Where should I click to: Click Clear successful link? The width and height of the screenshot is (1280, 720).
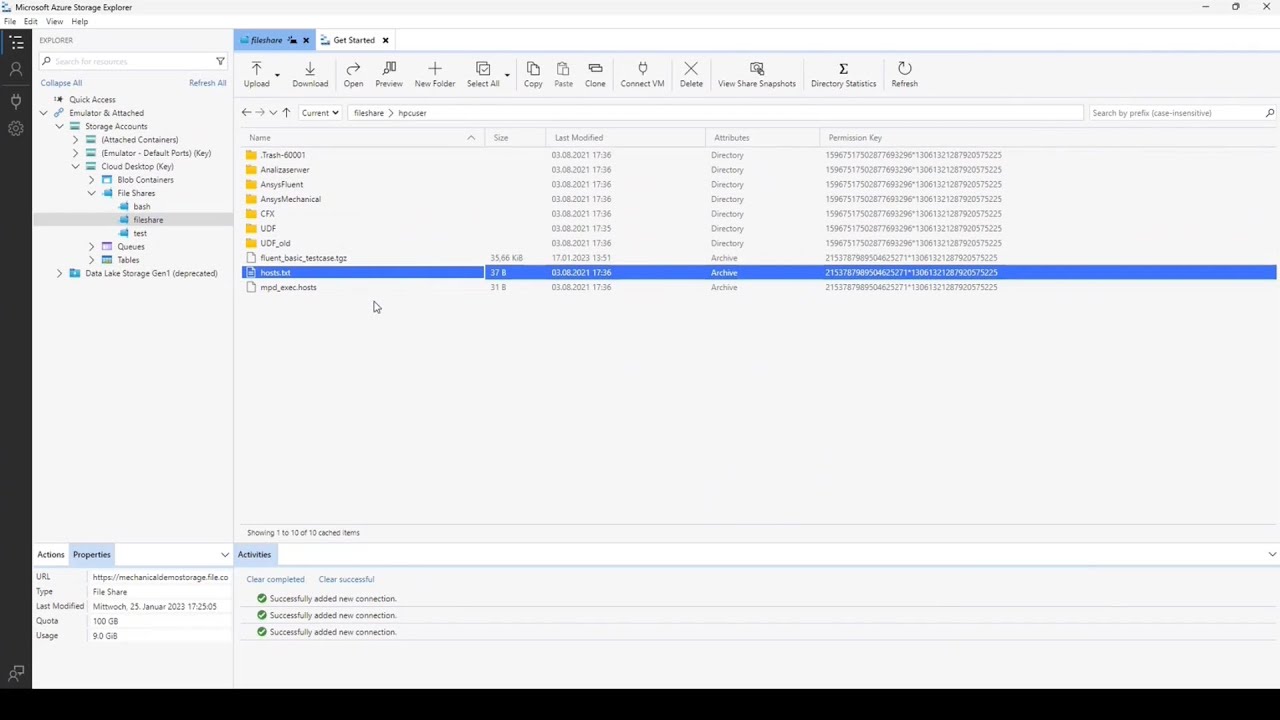[x=346, y=579]
